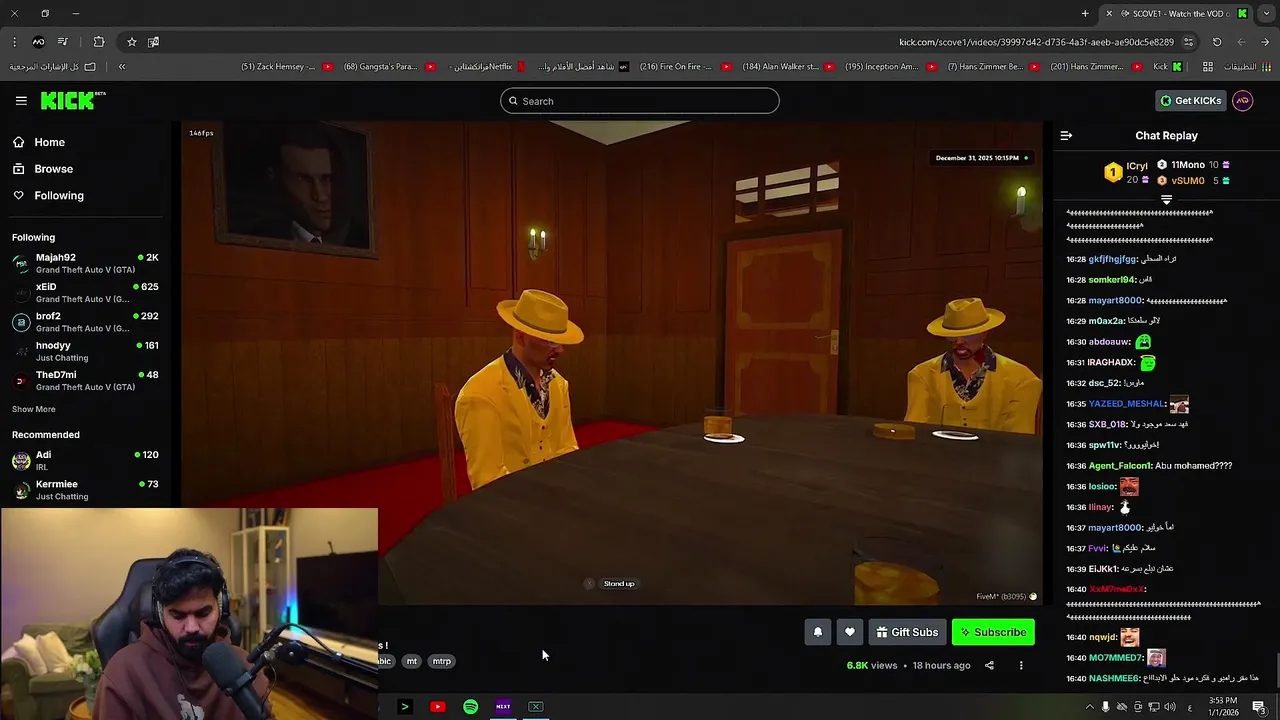The height and width of the screenshot is (720, 1280).
Task: Follow the channel with the heart button
Action: pos(850,632)
